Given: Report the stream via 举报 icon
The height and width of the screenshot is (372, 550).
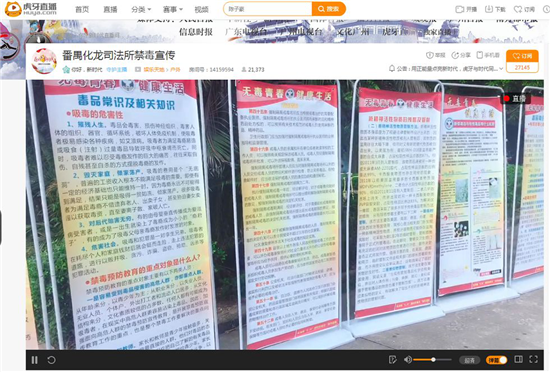Looking at the screenshot, I should click(x=435, y=55).
